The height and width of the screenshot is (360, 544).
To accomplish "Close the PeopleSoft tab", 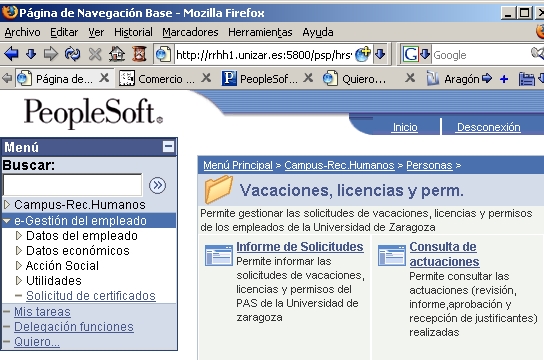I will point(308,78).
